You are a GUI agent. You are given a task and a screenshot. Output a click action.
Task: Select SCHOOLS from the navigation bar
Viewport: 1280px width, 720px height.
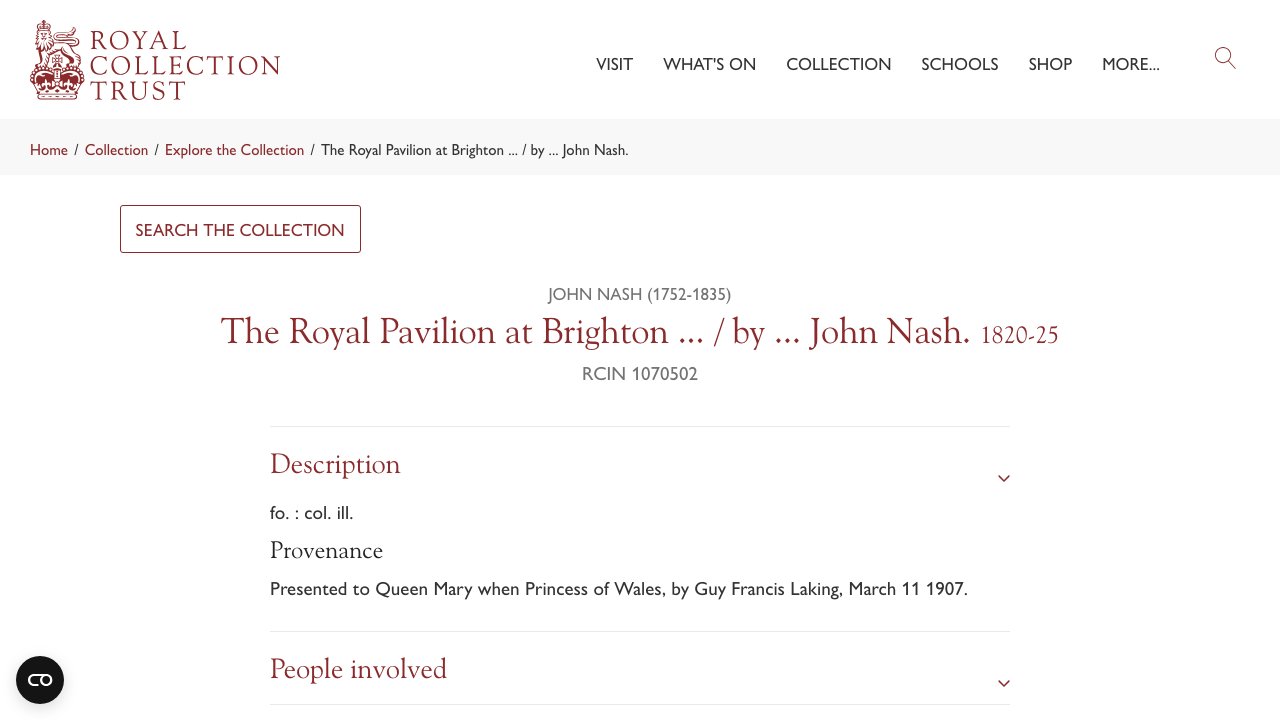click(960, 62)
